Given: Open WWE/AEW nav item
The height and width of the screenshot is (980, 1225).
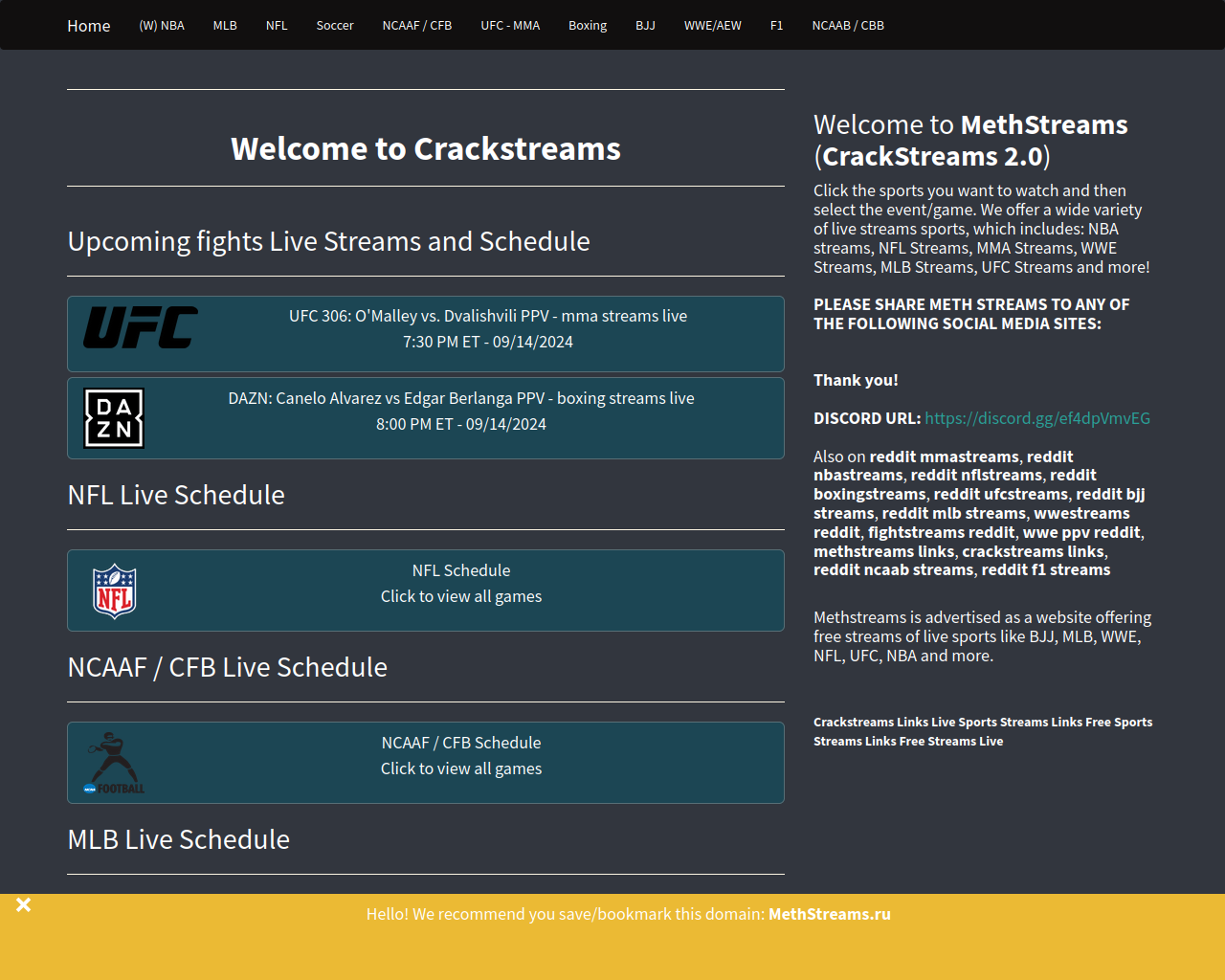Looking at the screenshot, I should (x=713, y=26).
